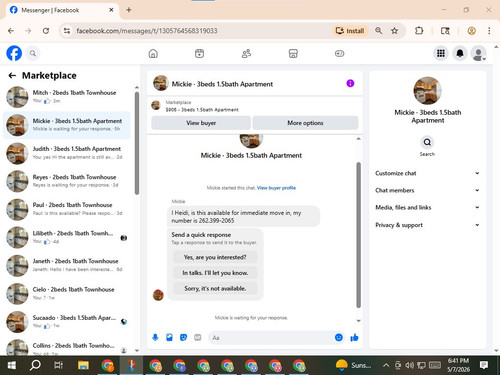Open the emoji picker in message box
The height and width of the screenshot is (375, 500).
tap(339, 338)
